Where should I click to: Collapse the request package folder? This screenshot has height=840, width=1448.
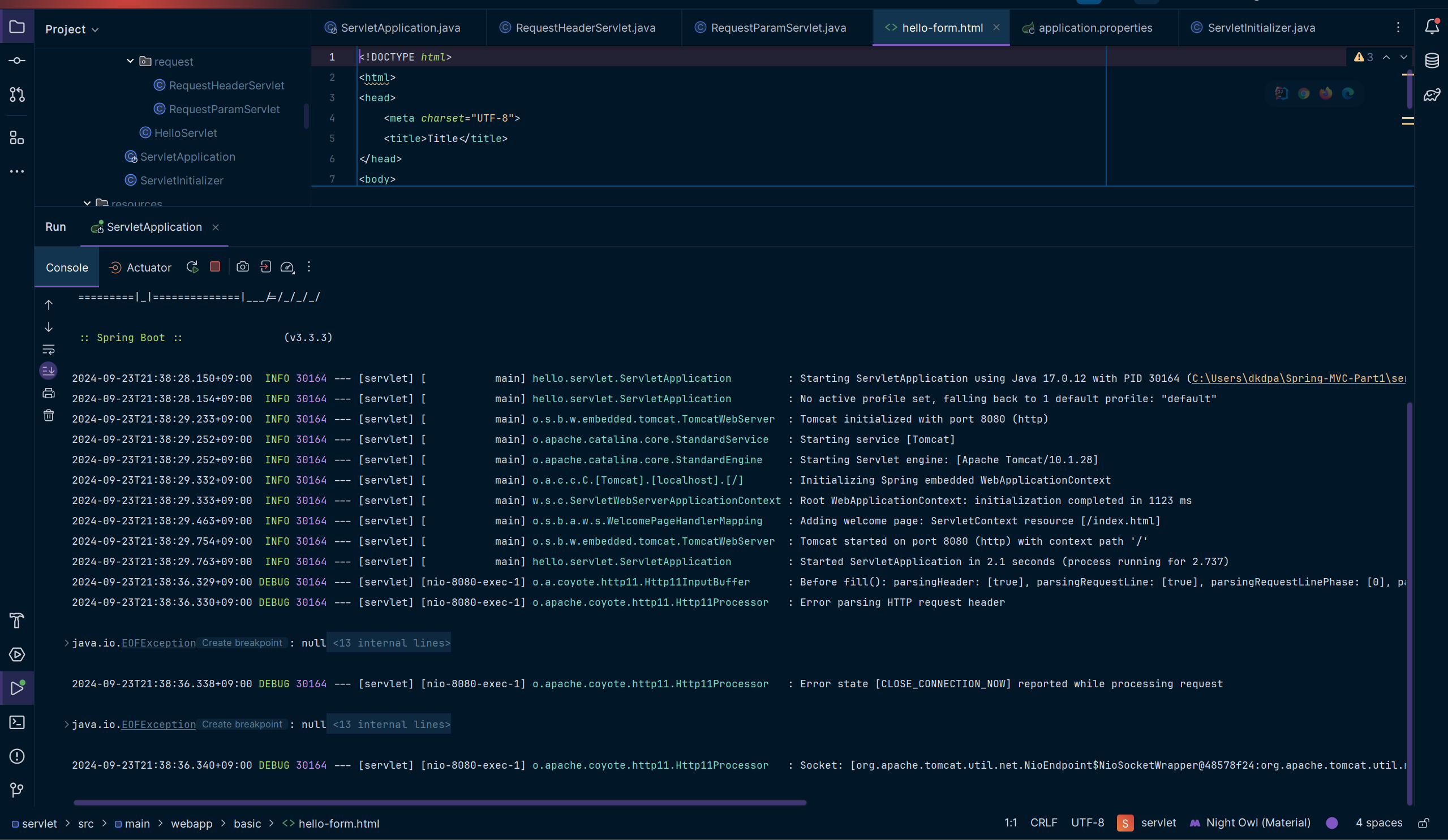131,61
